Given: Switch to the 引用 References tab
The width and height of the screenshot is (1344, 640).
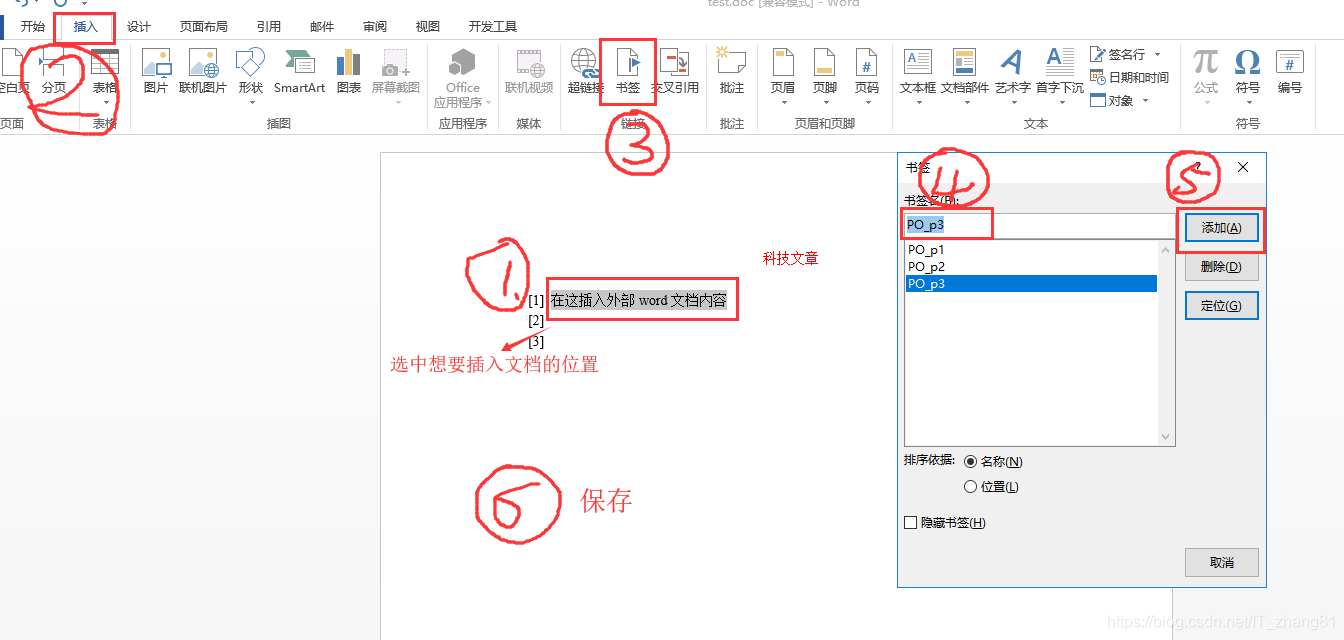Looking at the screenshot, I should pos(268,27).
